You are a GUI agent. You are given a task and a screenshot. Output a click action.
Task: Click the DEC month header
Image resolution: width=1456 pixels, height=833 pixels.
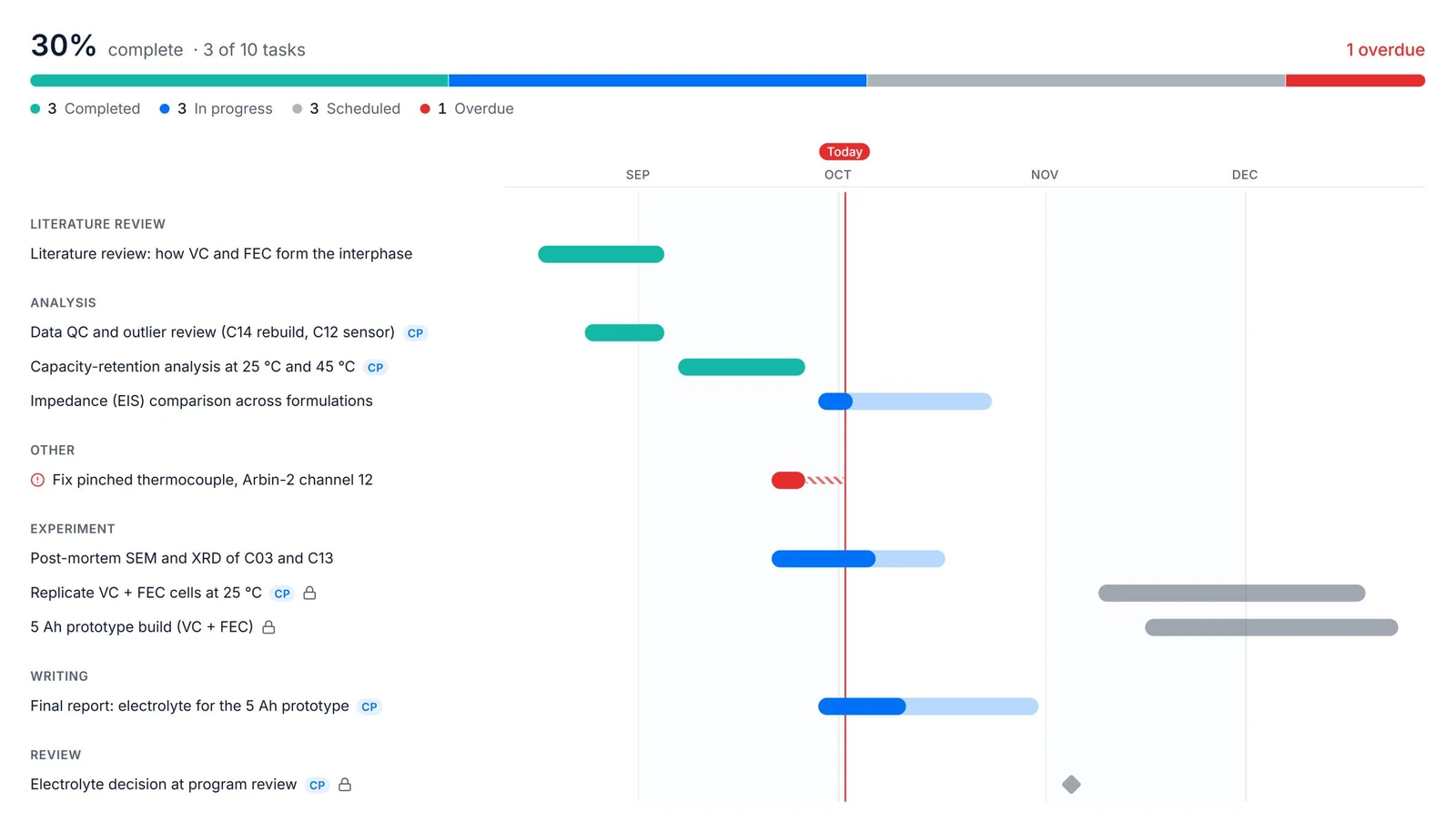tap(1245, 175)
